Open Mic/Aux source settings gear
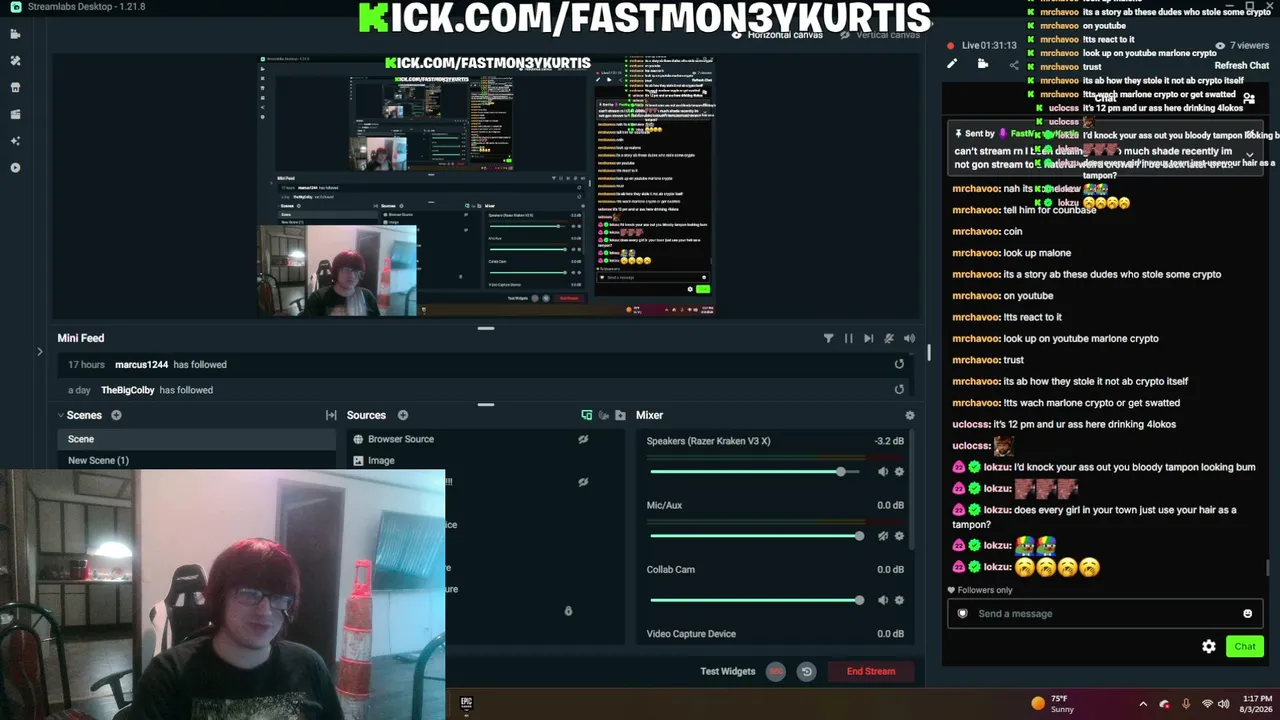 (899, 536)
